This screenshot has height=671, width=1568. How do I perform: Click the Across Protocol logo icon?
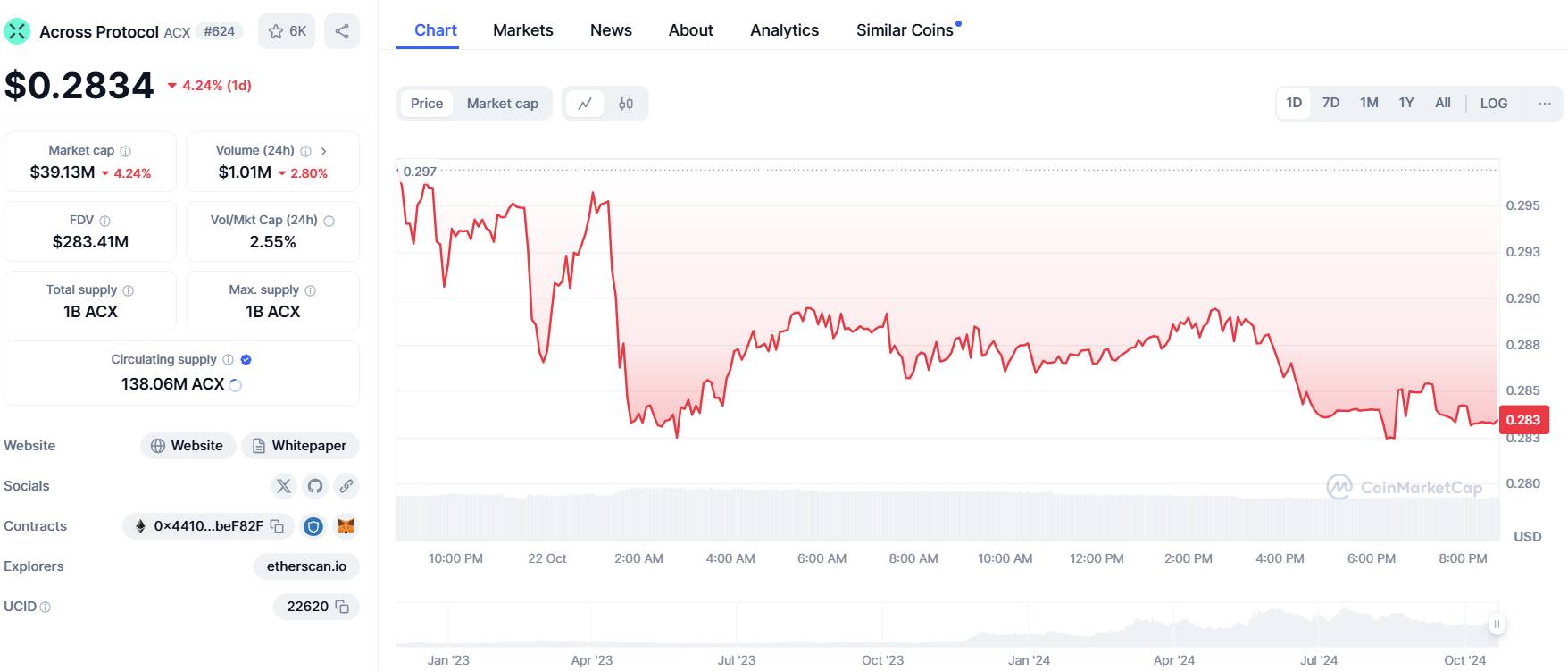[x=17, y=31]
